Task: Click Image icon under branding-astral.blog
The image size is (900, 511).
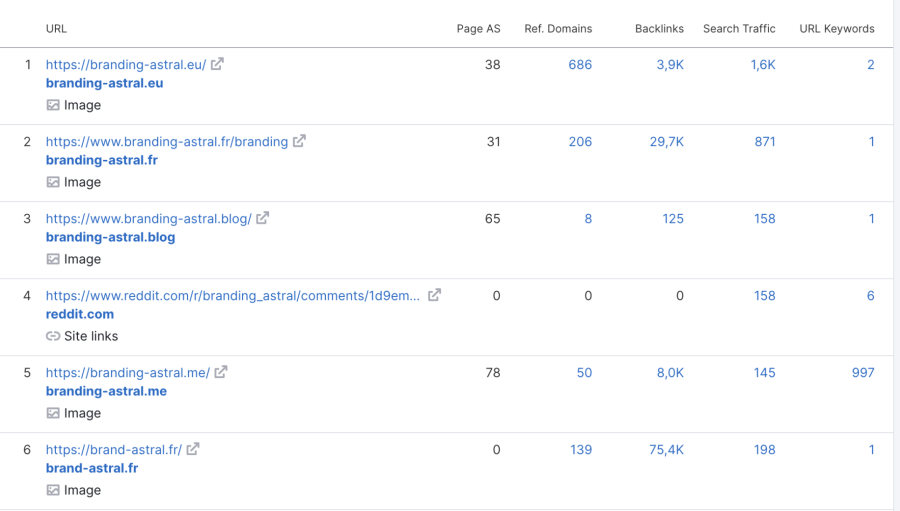Action: [53, 259]
